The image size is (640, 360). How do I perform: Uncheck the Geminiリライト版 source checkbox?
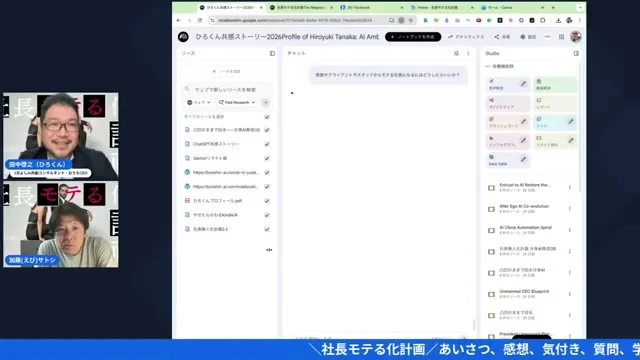click(267, 158)
